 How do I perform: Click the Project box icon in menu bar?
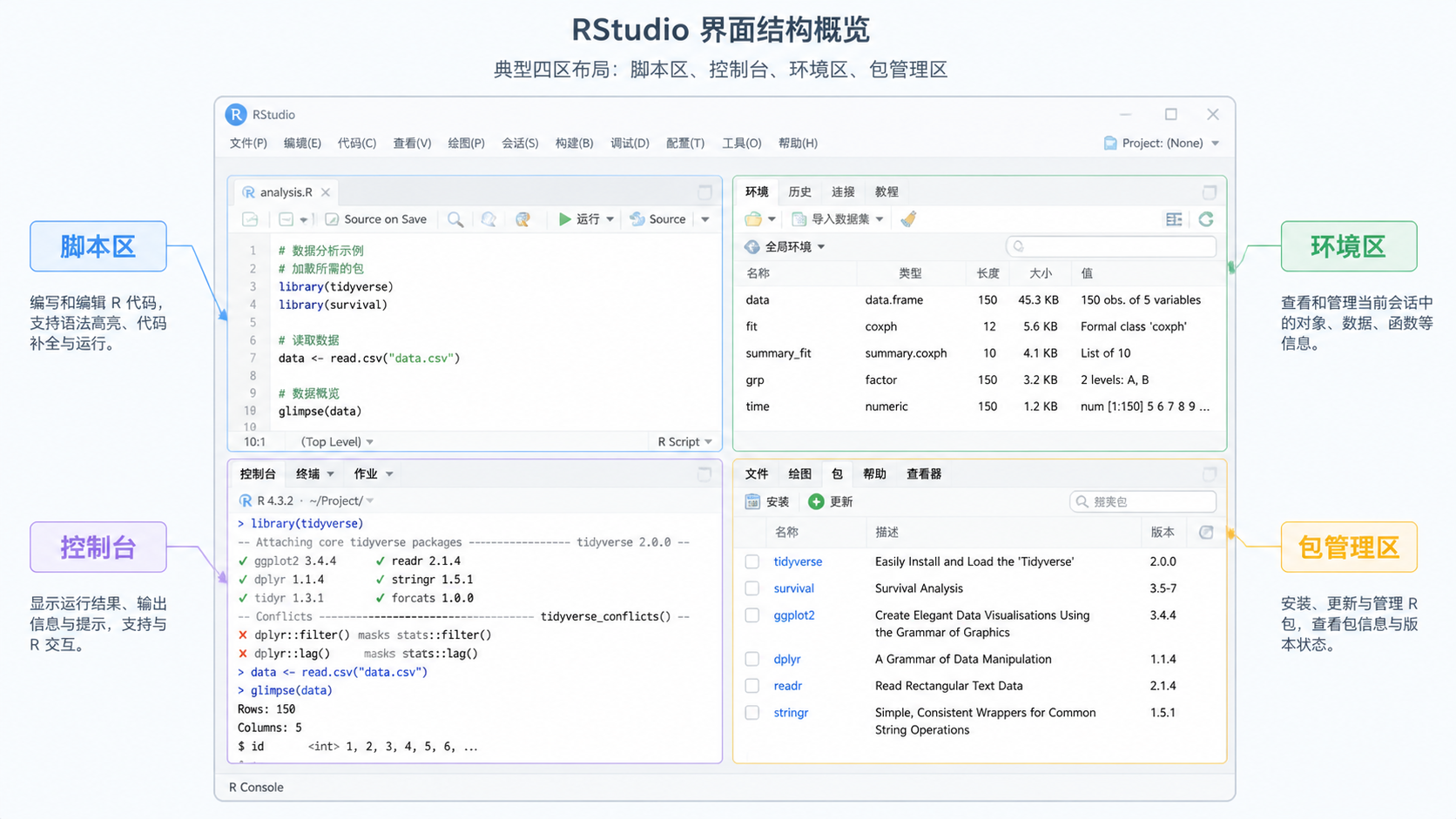(1110, 144)
